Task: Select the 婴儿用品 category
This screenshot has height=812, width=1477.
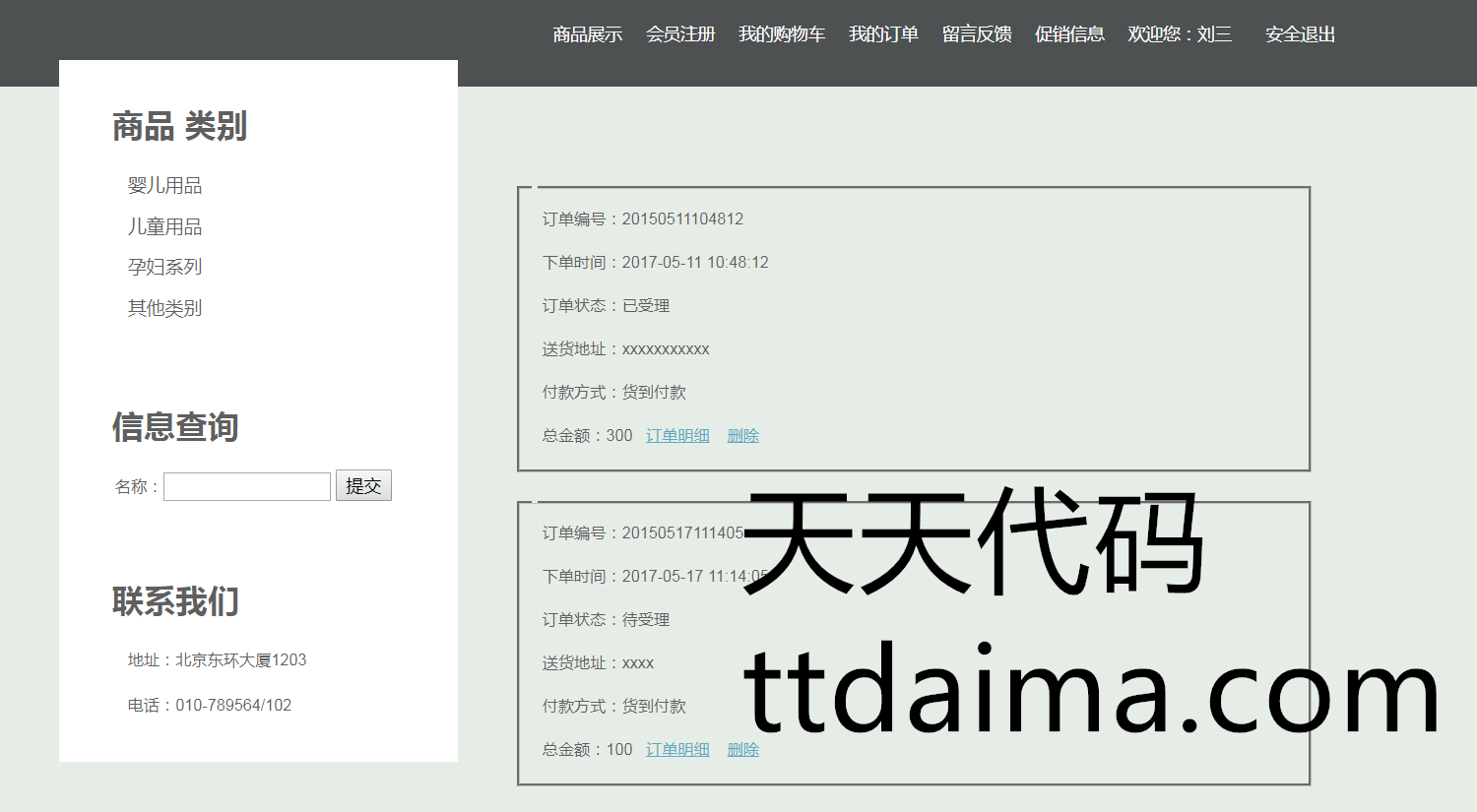Action: (x=164, y=185)
